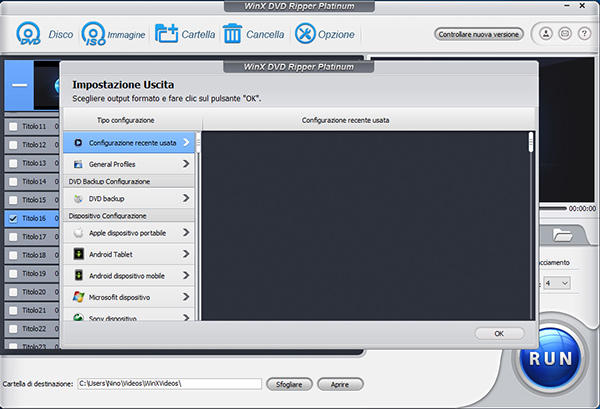600x409 pixels.
Task: Expand Microsoft dispositivo arrow
Action: (x=186, y=297)
